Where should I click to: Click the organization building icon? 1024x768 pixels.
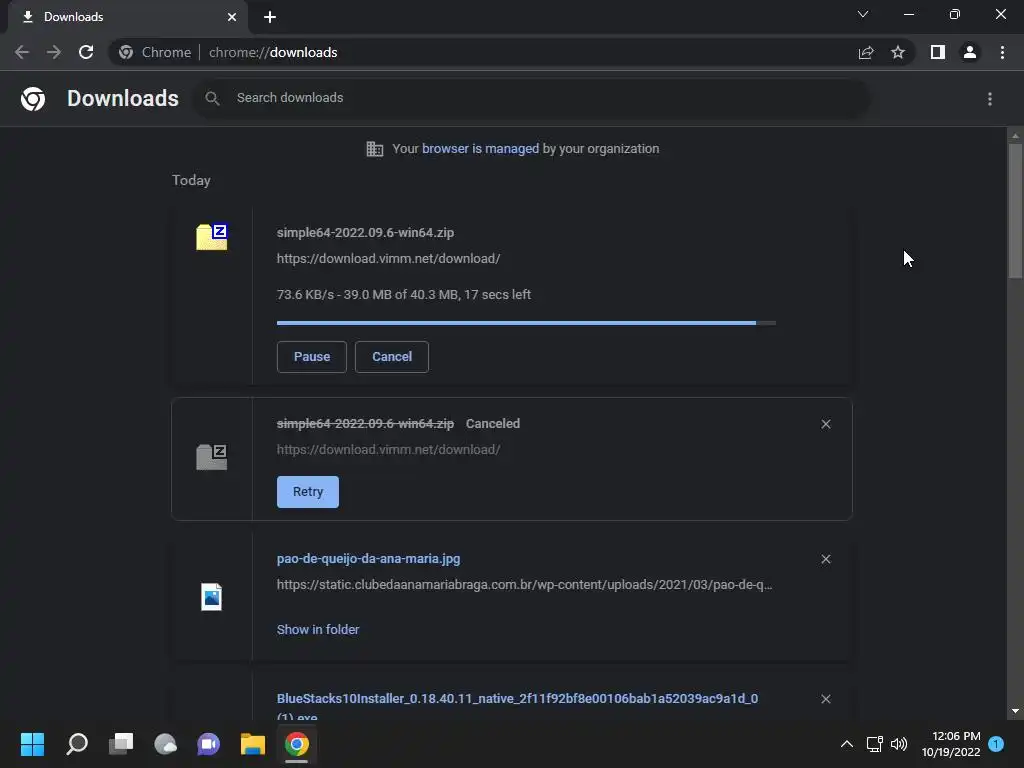[x=375, y=149]
